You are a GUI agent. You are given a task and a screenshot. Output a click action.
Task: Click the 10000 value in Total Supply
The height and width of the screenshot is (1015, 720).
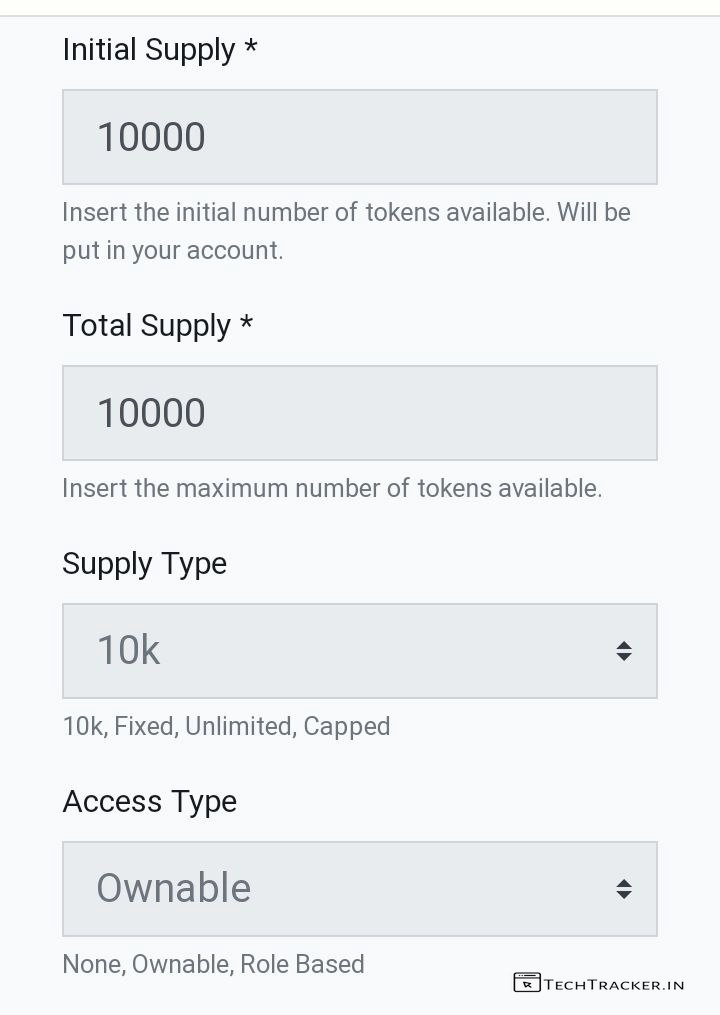pyautogui.click(x=151, y=413)
